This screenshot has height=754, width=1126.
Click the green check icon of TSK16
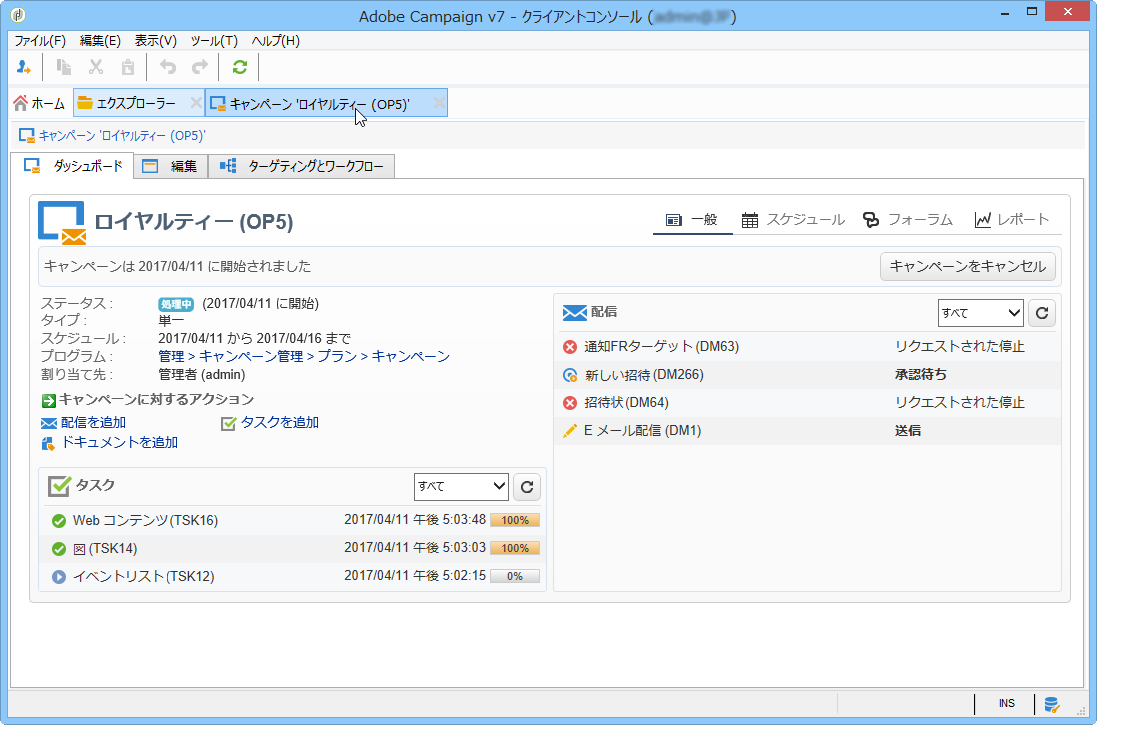(x=59, y=521)
